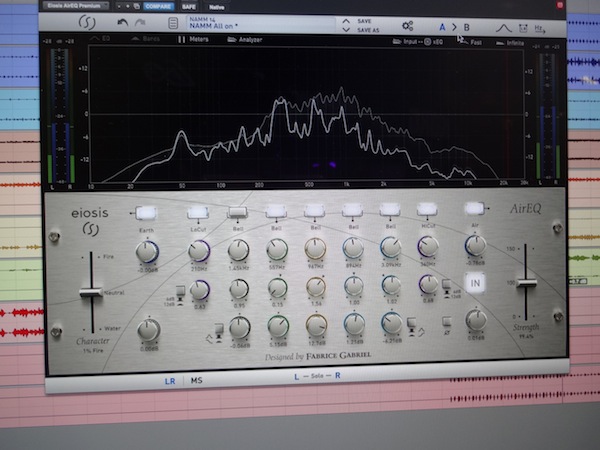Toggle the Air band button

474,209
